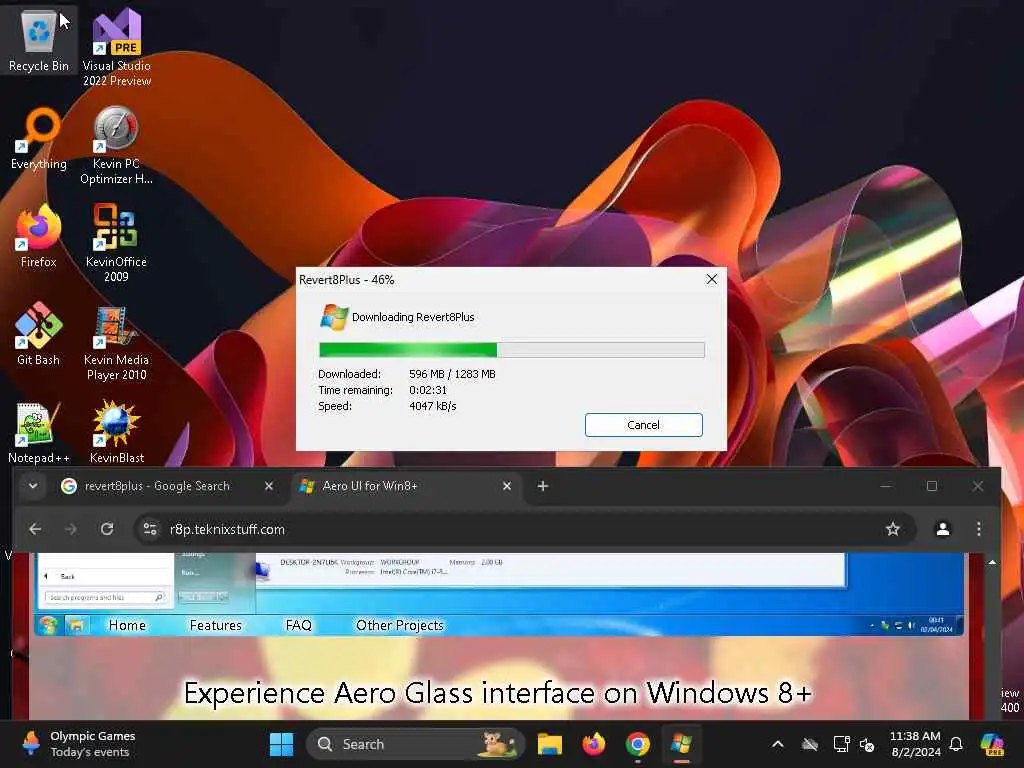The height and width of the screenshot is (768, 1024).
Task: Close the Revert8Plus download dialog
Action: (712, 280)
